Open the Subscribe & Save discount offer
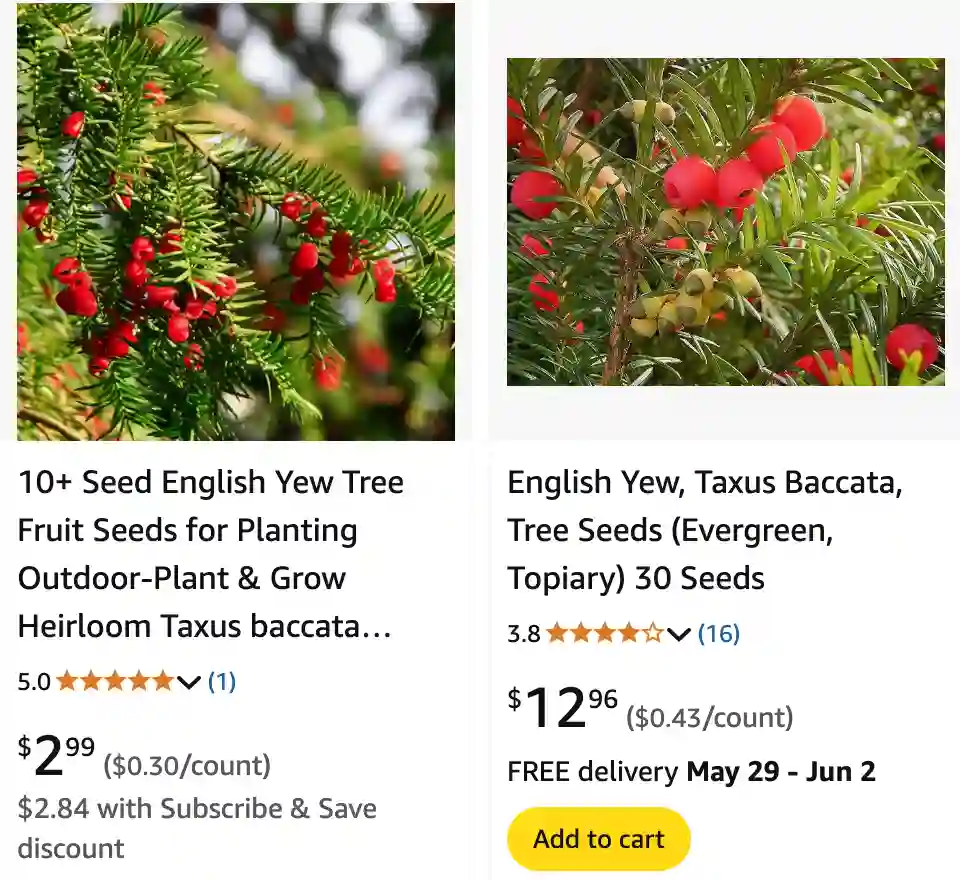This screenshot has height=880, width=960. coord(197,828)
